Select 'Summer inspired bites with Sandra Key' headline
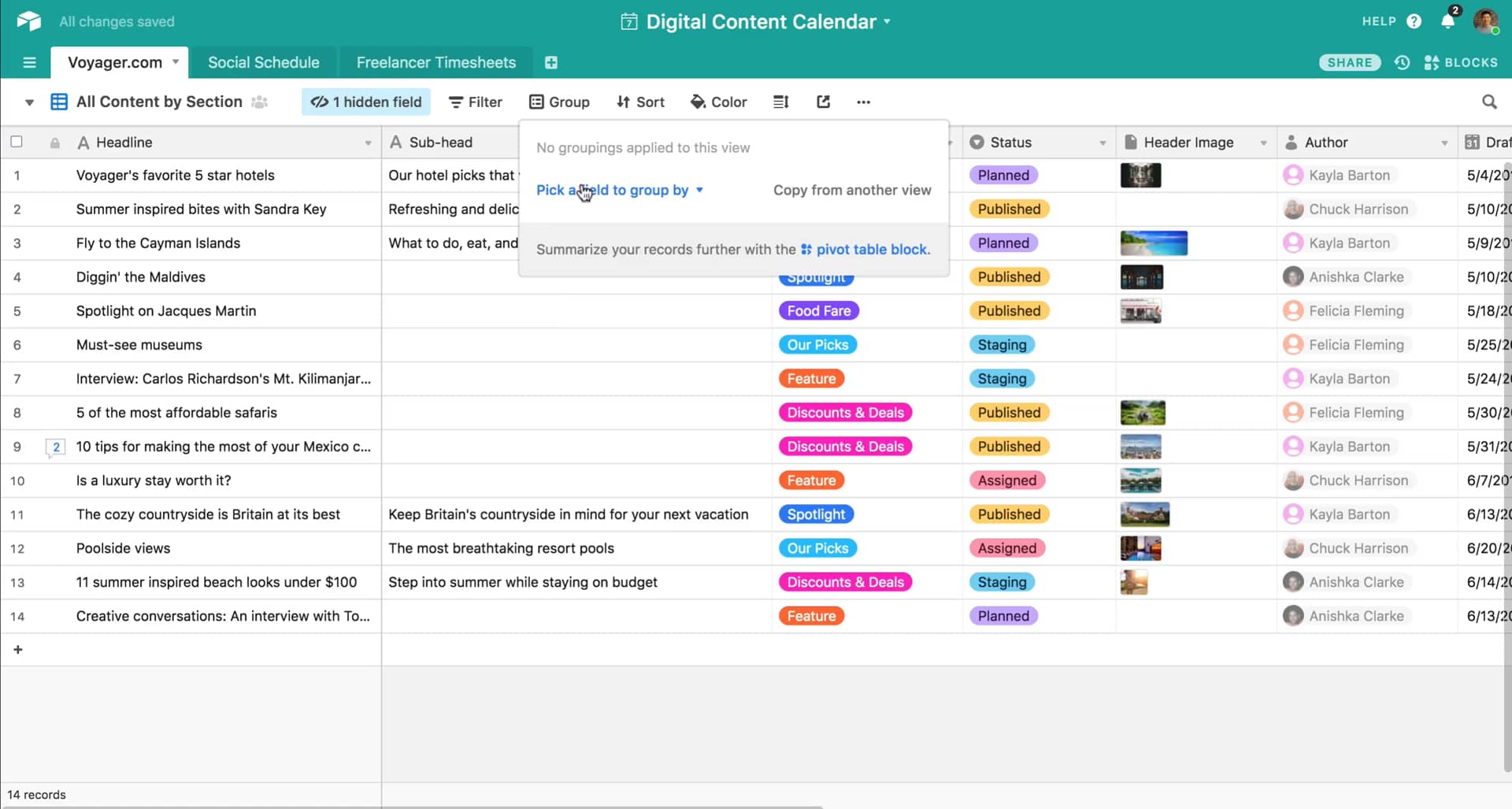This screenshot has width=1512, height=809. click(x=201, y=209)
